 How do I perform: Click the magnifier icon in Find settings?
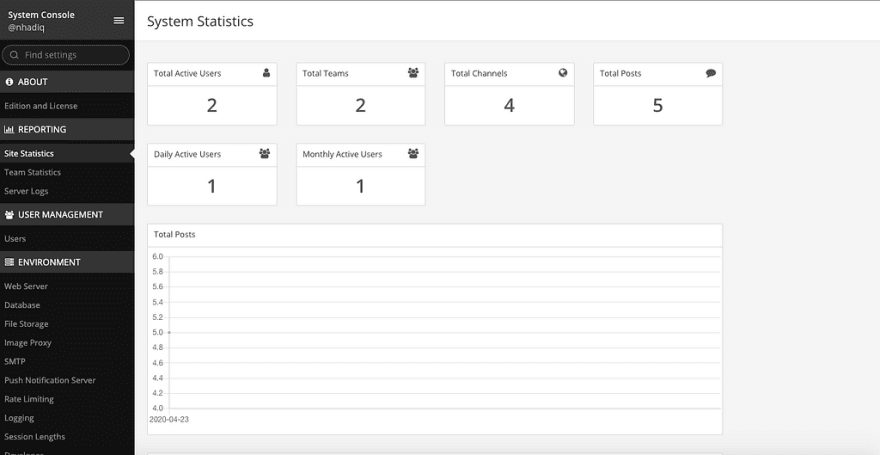(15, 55)
